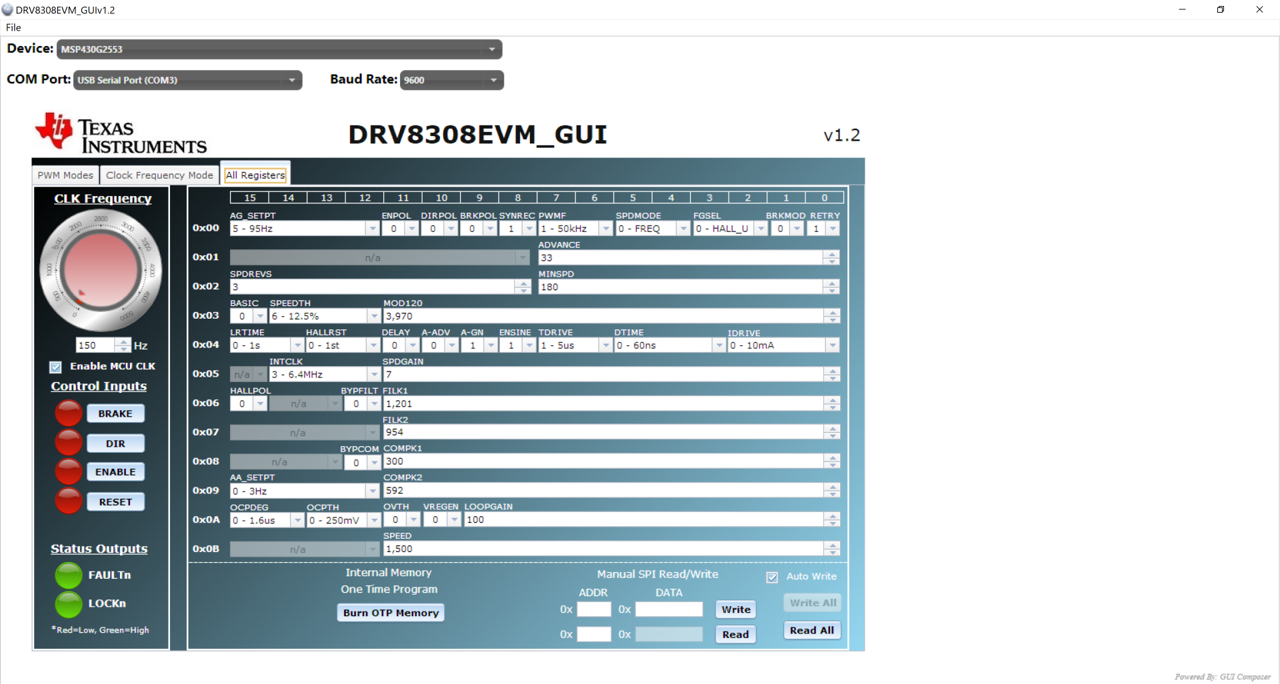Click the RESET button
The width and height of the screenshot is (1280, 684).
(x=115, y=502)
